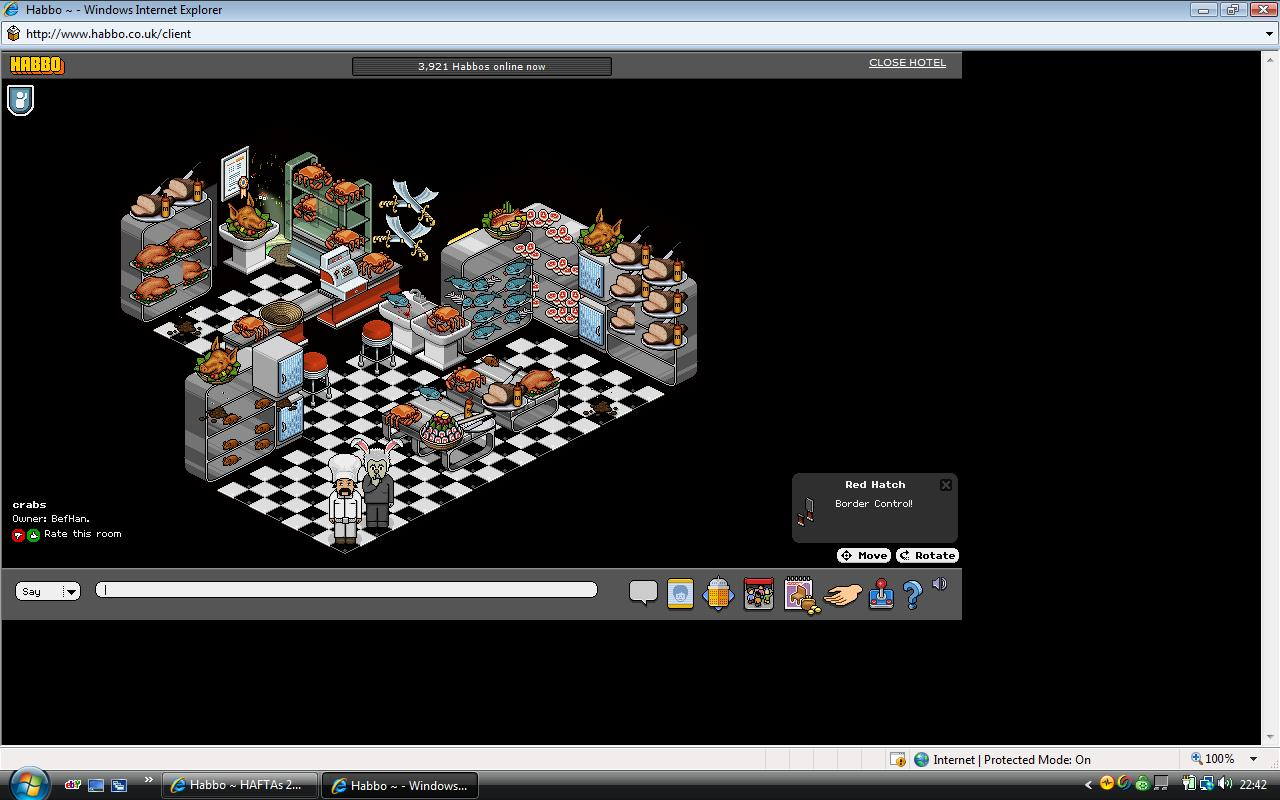1280x800 pixels.
Task: Open my Habbo profile card icon
Action: [x=680, y=594]
